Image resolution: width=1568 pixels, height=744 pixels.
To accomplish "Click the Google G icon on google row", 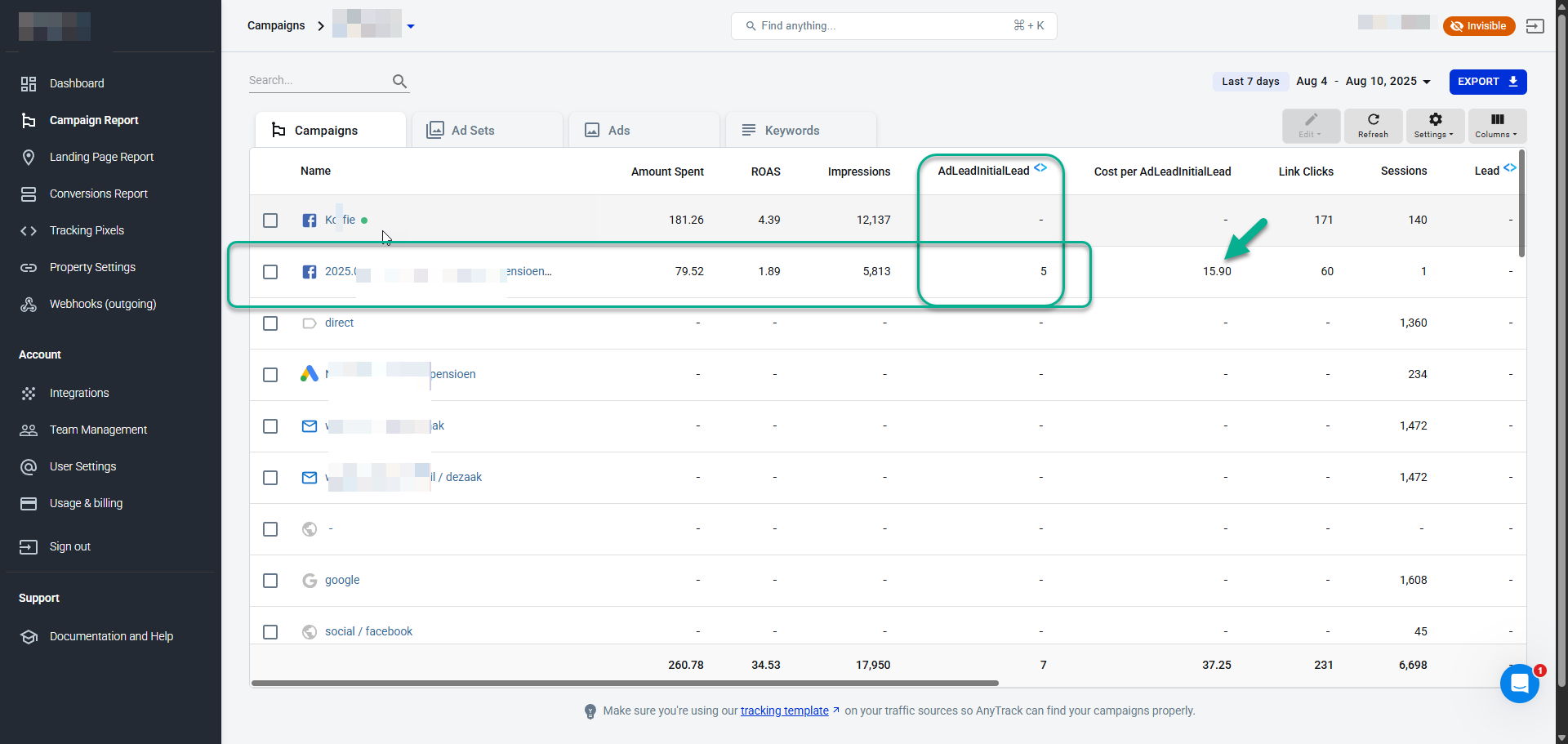I will pyautogui.click(x=310, y=581).
